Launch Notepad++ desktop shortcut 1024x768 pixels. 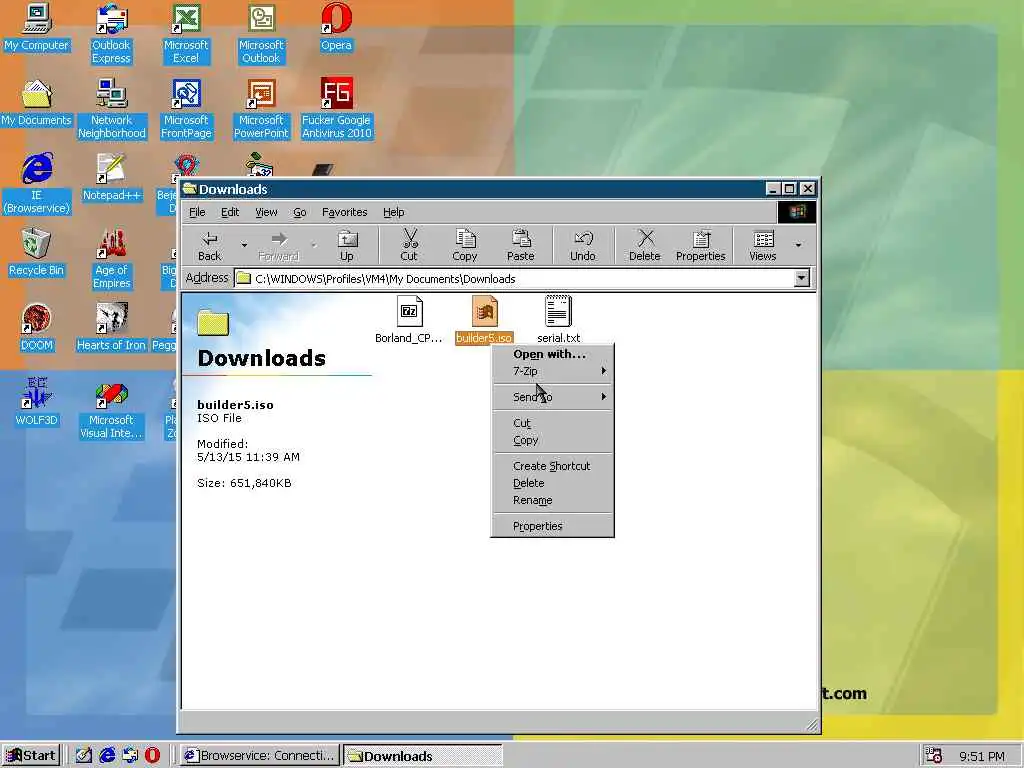click(112, 178)
